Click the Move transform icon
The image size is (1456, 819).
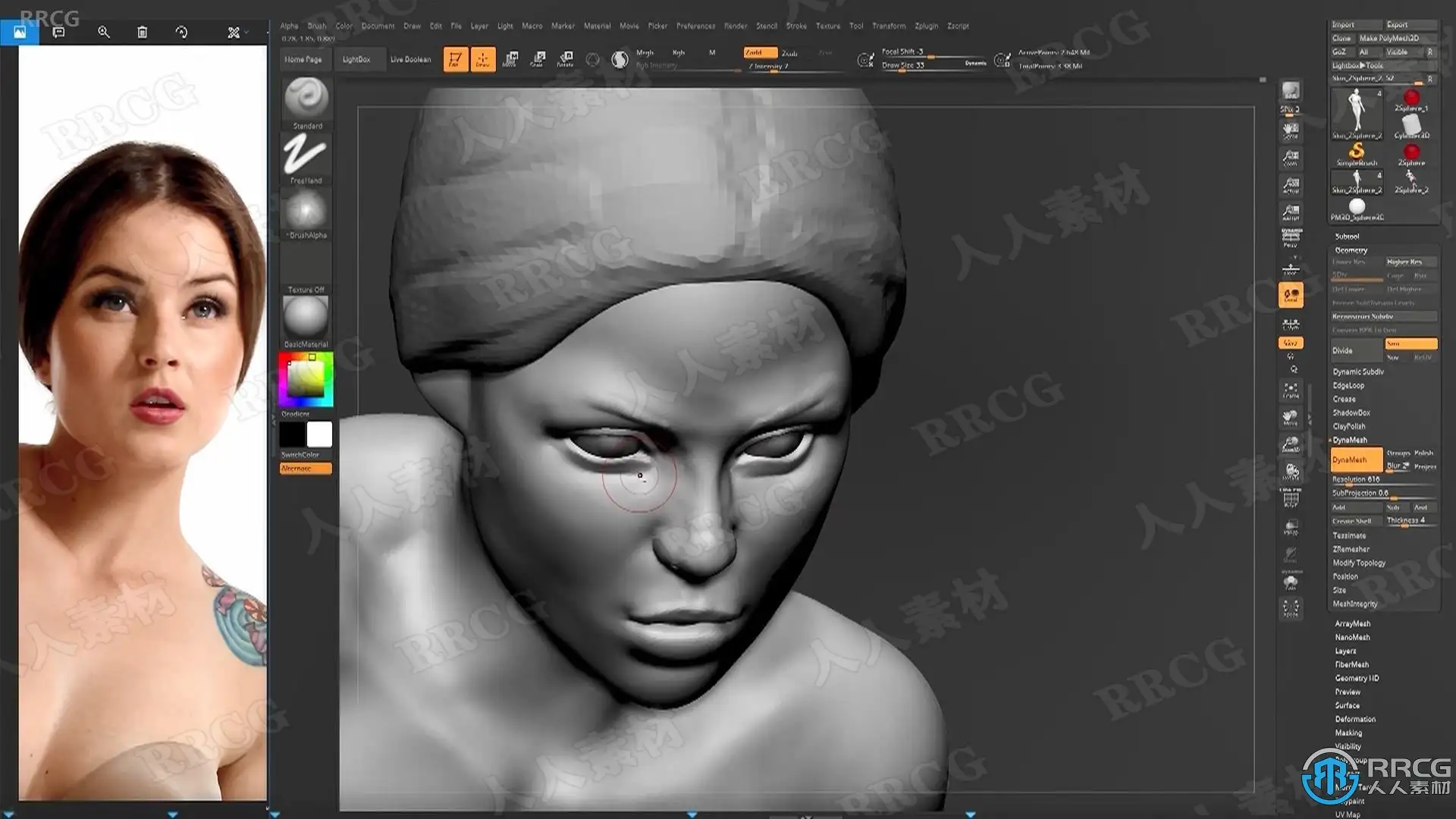click(x=510, y=59)
